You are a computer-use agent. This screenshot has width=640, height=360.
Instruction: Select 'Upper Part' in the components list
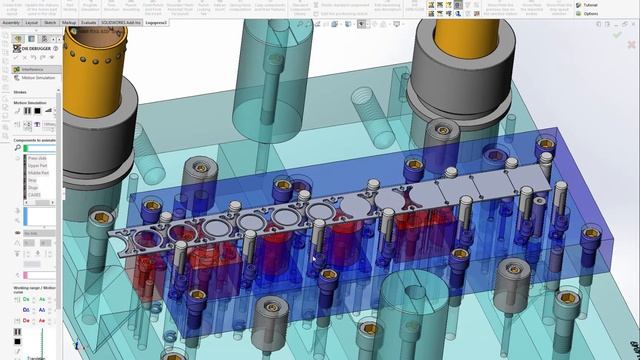coord(38,165)
